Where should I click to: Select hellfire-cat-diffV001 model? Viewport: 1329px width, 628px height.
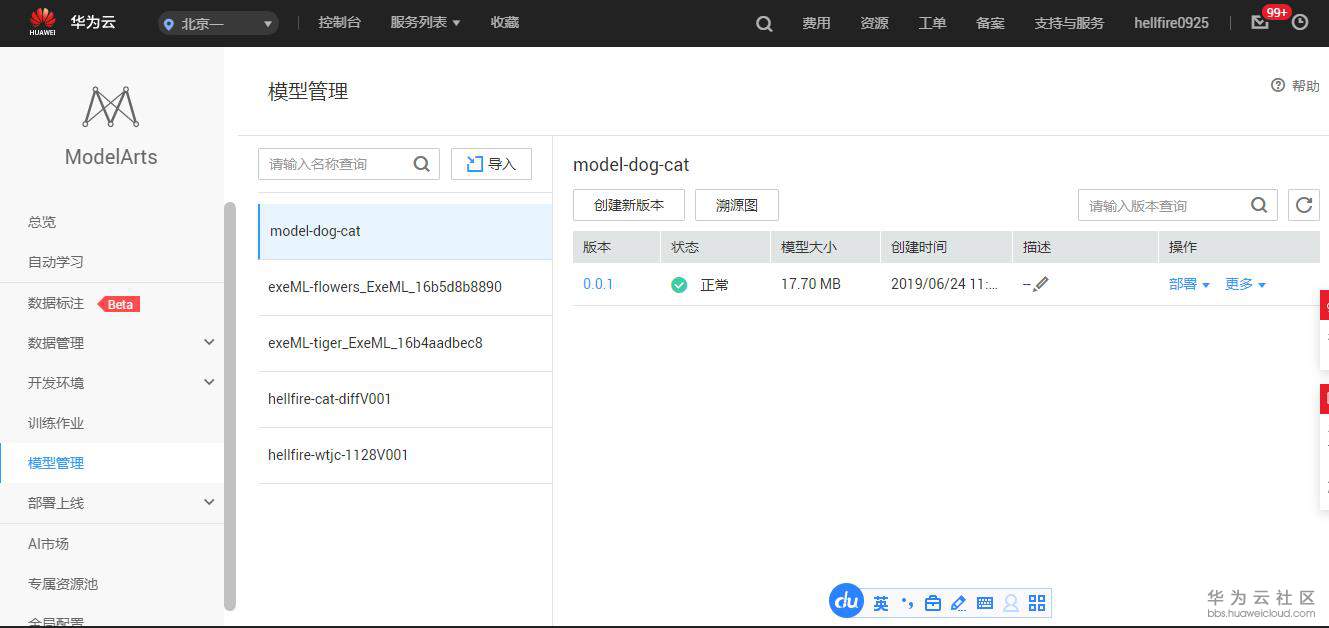405,399
